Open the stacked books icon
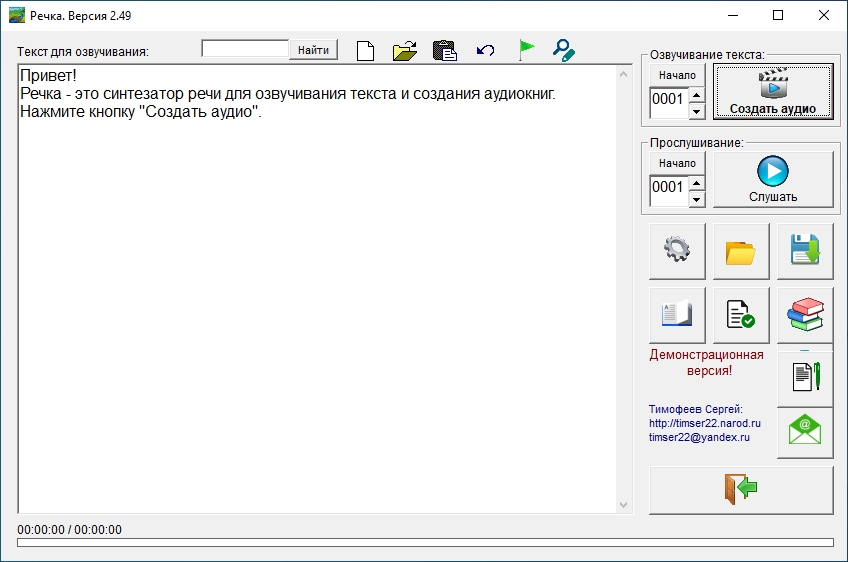Screen dimensions: 848x562 805,315
